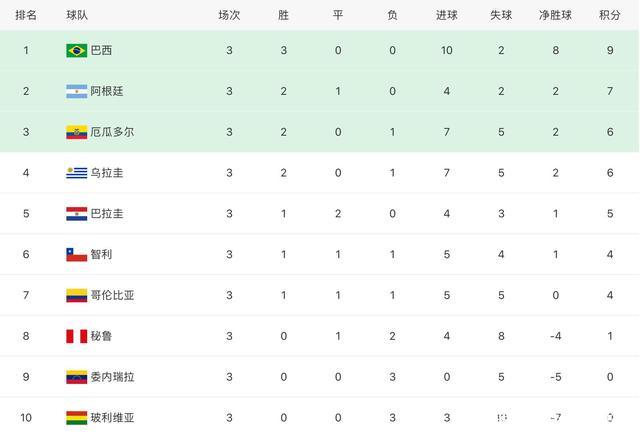Screen dimensions: 640x437
Task: Click the Chile flag icon
Action: (77, 255)
